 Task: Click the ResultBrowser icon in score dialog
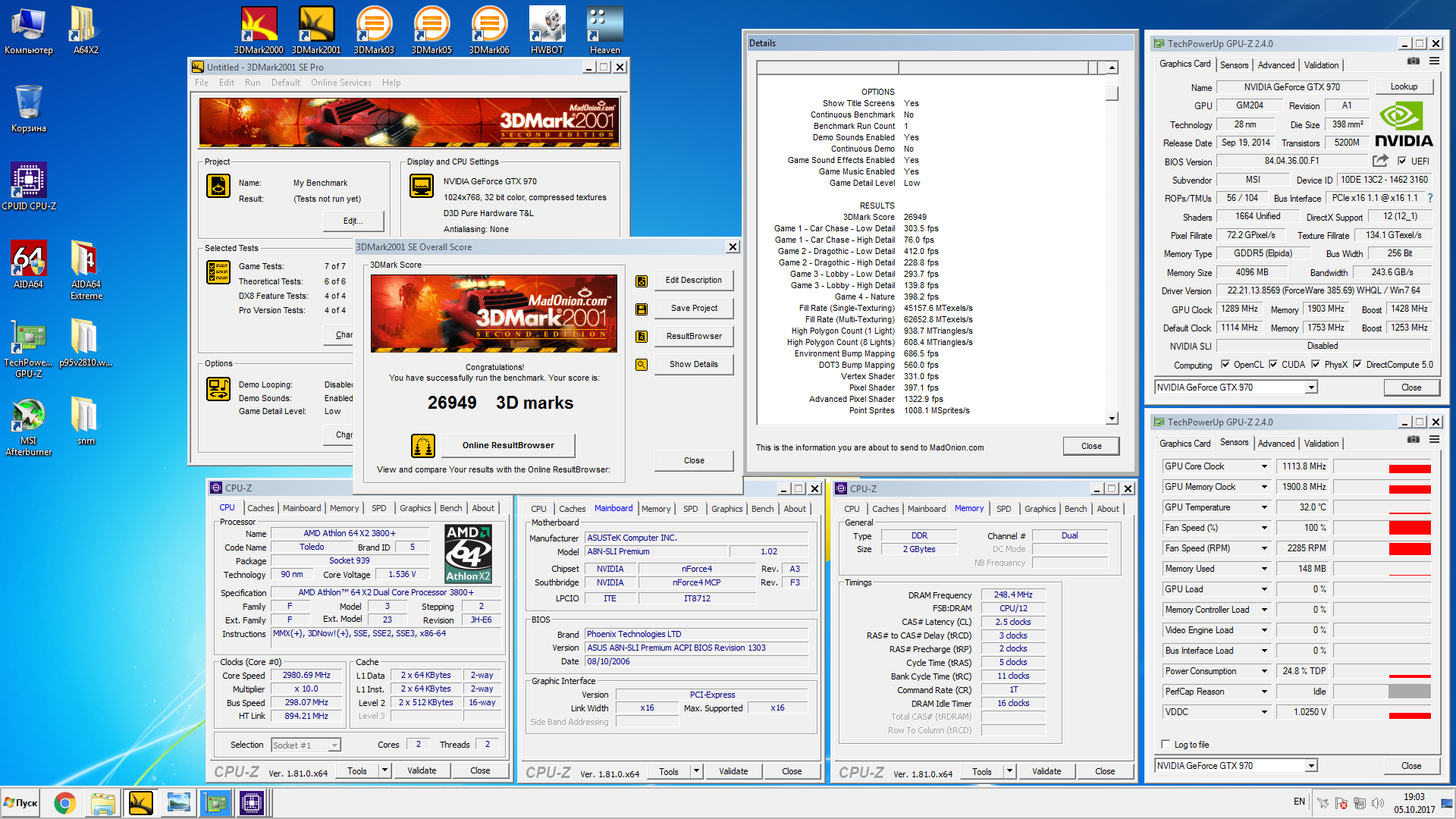[642, 337]
